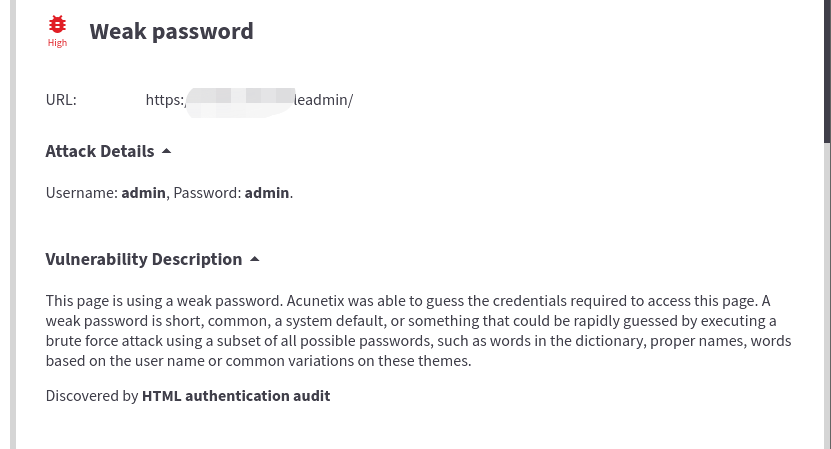Click the bold admin username value
This screenshot has height=449, width=831.
pos(143,192)
